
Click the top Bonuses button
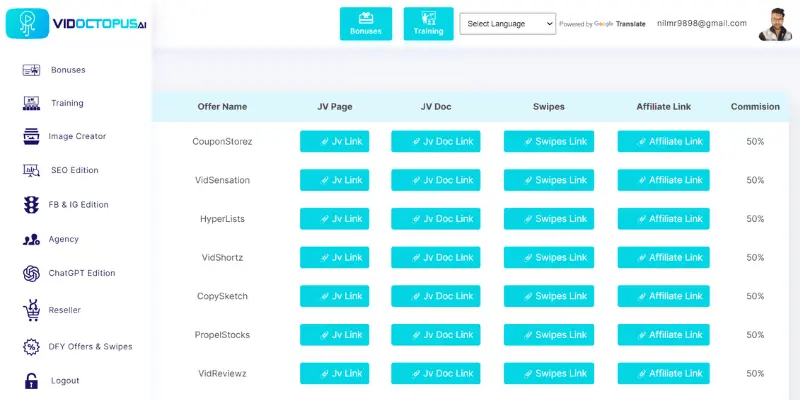point(366,23)
